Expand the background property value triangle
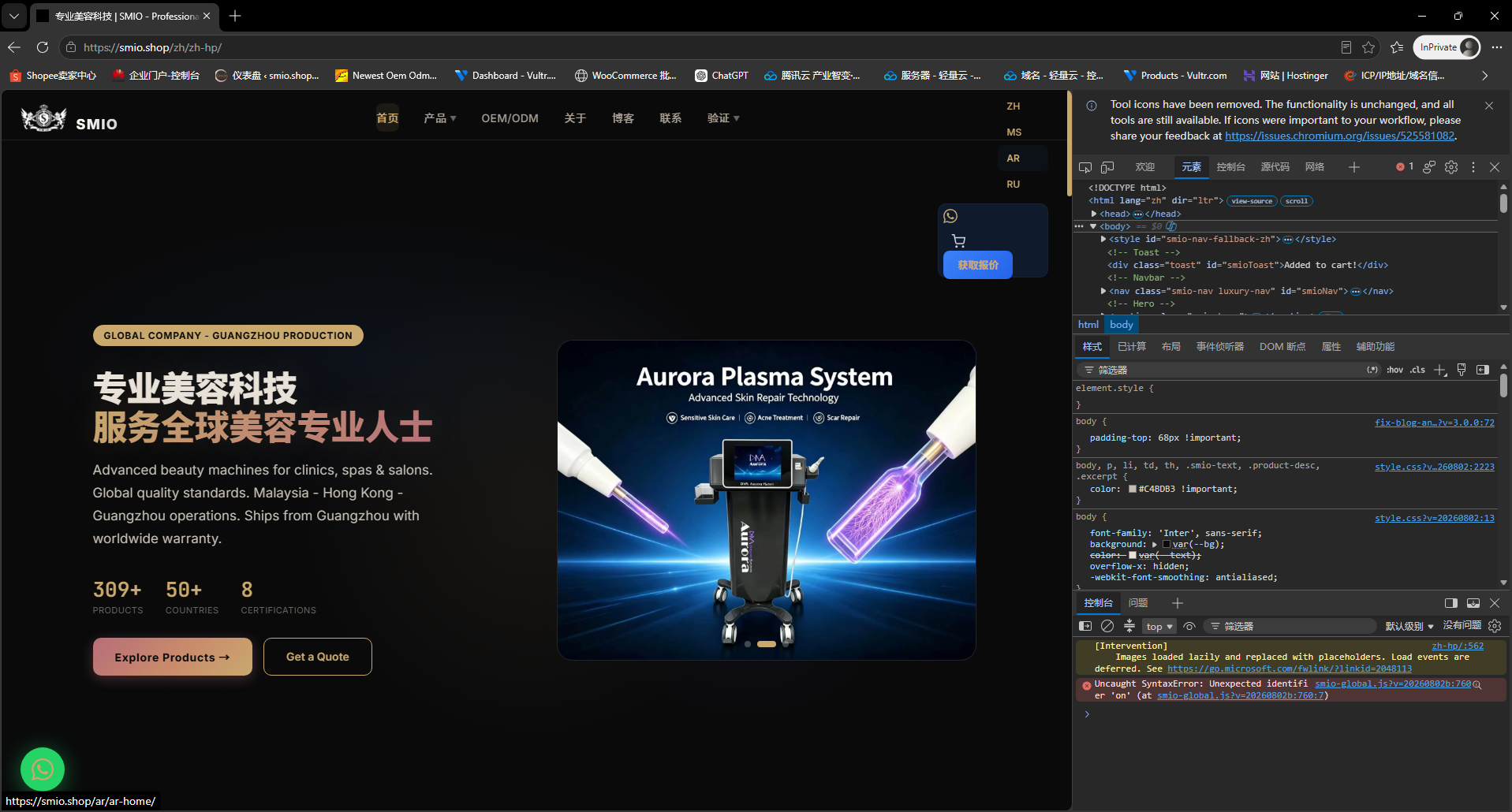The width and height of the screenshot is (1512, 812). pos(1155,545)
